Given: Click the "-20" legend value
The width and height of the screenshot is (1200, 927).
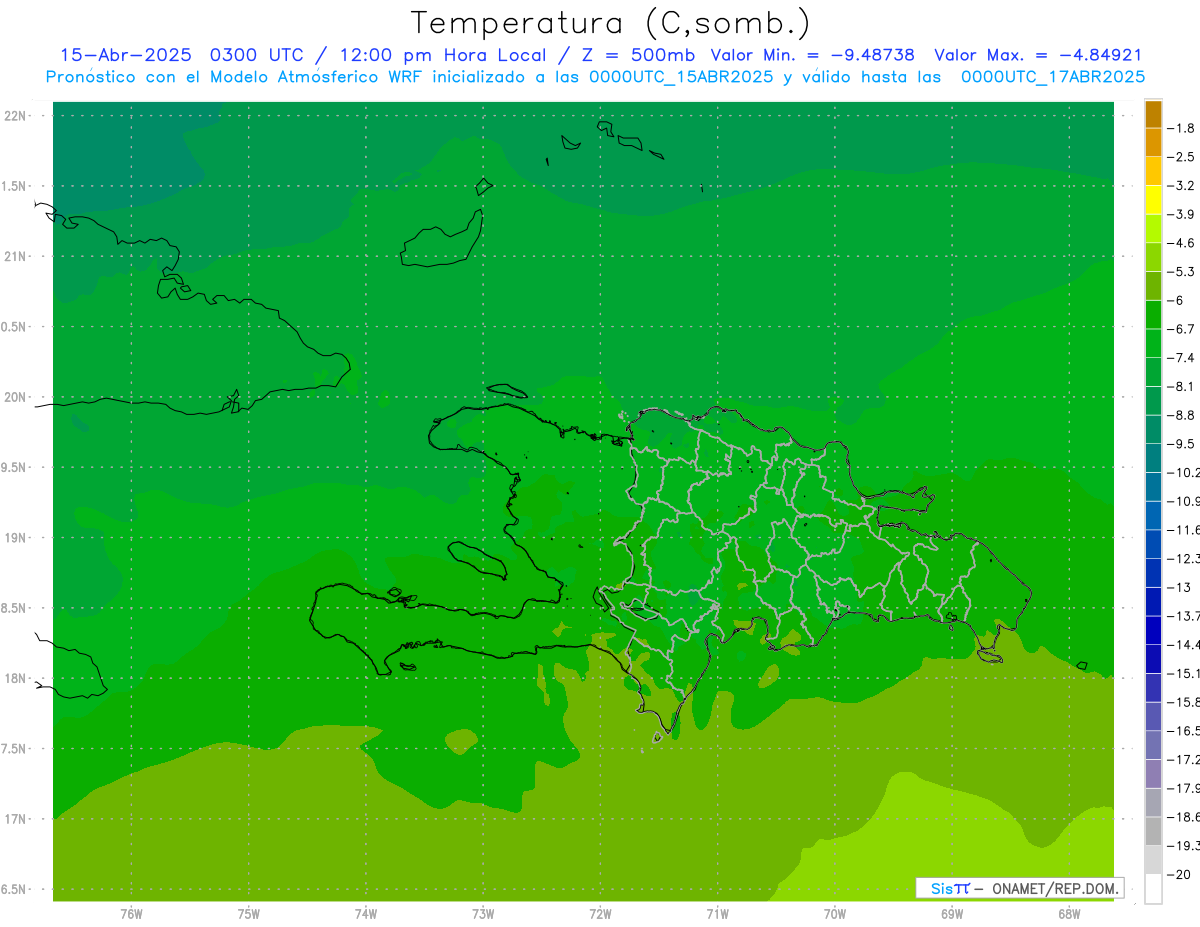Looking at the screenshot, I should click(1179, 874).
